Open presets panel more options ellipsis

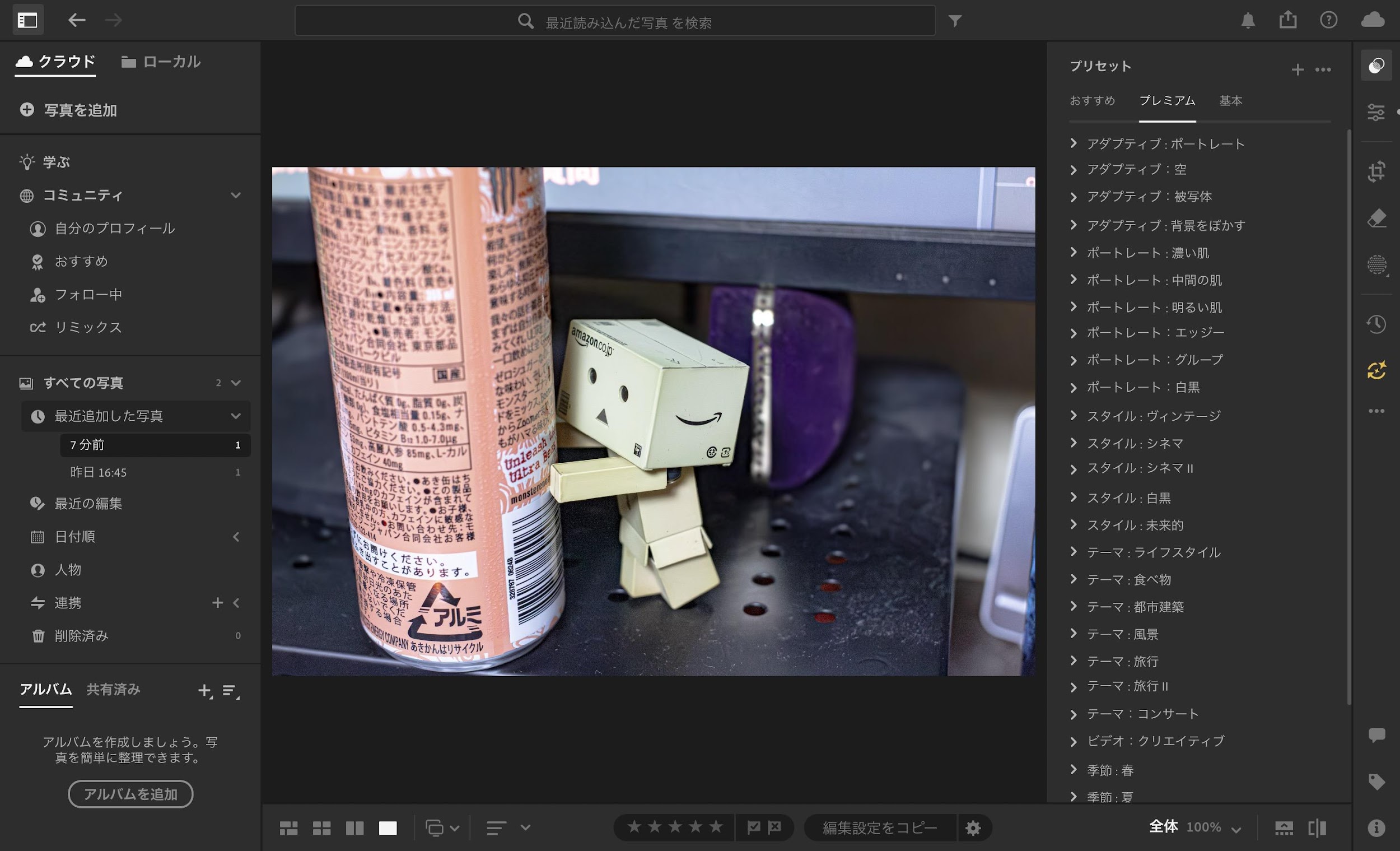[1323, 69]
